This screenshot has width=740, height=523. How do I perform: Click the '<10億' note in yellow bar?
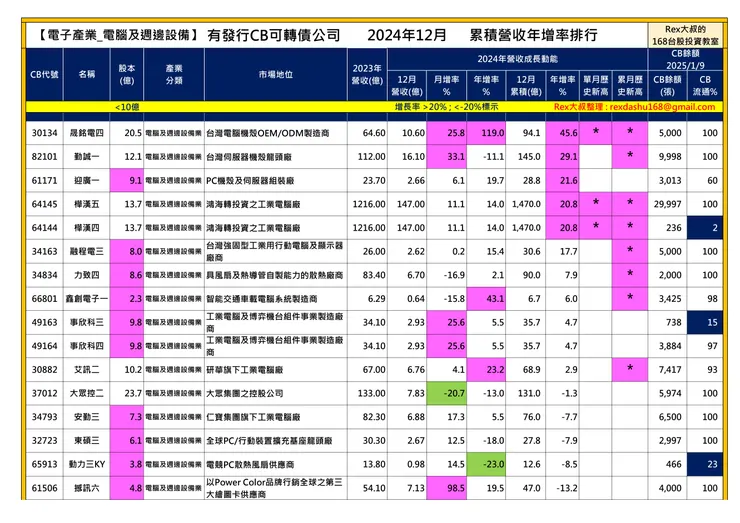[x=127, y=107]
